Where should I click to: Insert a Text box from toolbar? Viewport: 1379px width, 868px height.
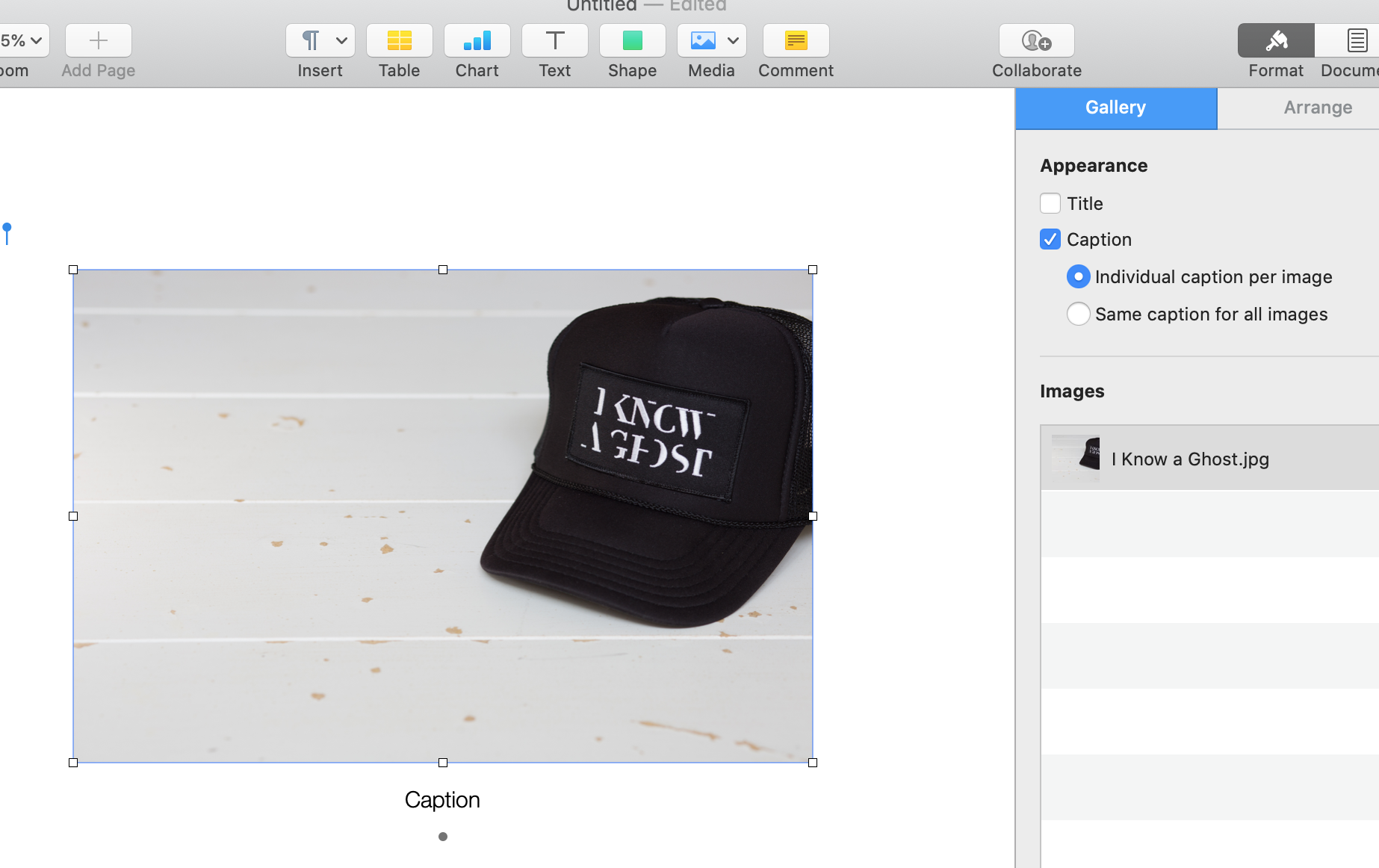pyautogui.click(x=554, y=40)
